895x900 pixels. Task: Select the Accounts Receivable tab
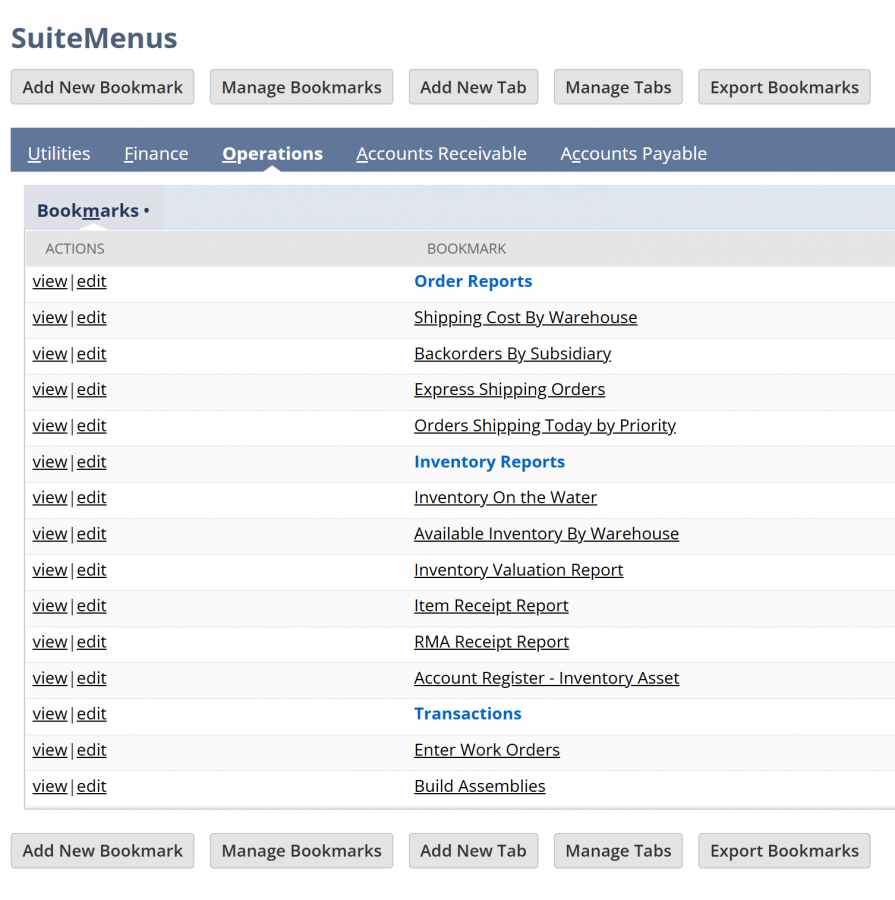441,153
